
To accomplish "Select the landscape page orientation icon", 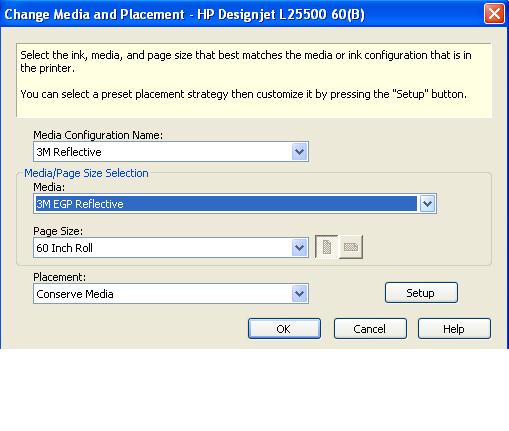I will pyautogui.click(x=351, y=247).
